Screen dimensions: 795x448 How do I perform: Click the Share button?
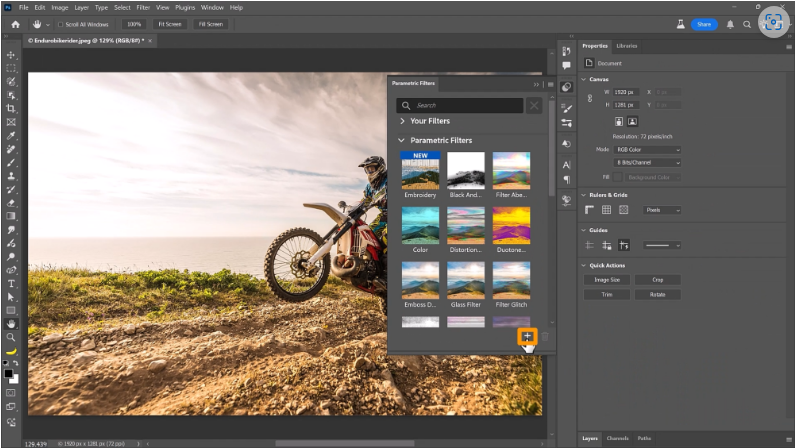tap(704, 24)
